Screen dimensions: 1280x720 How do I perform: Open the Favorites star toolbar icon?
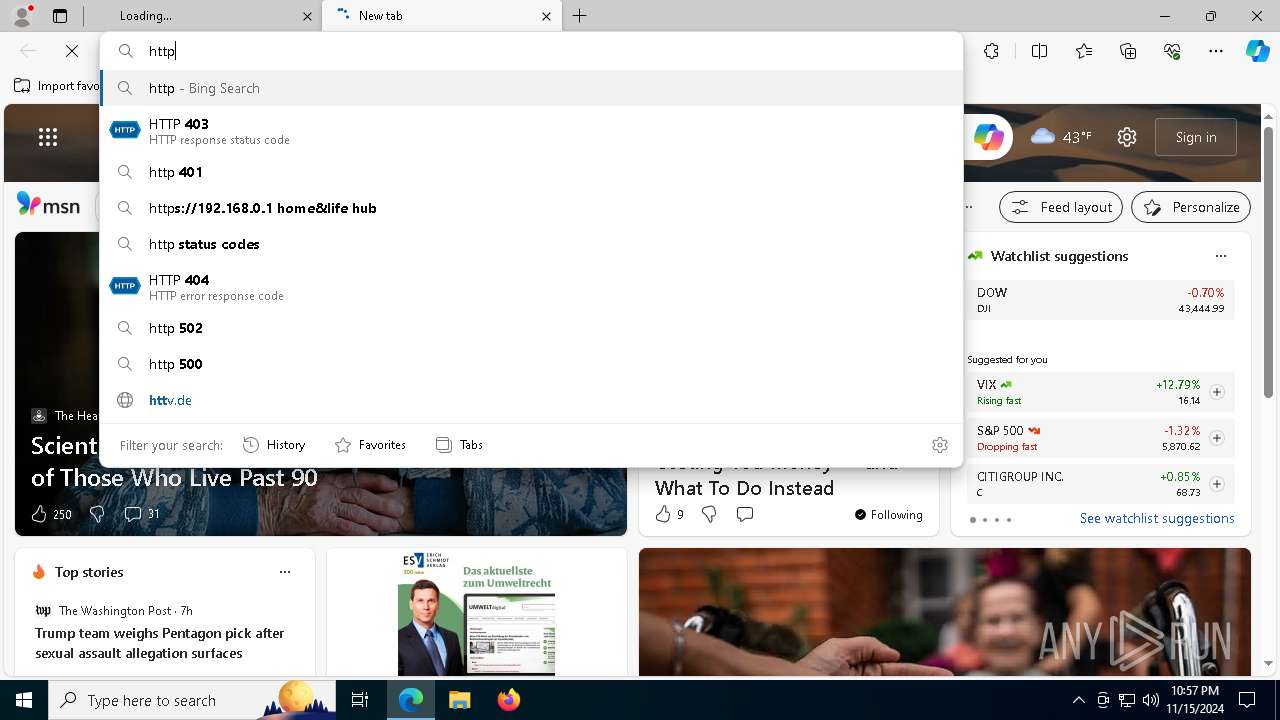(1084, 51)
